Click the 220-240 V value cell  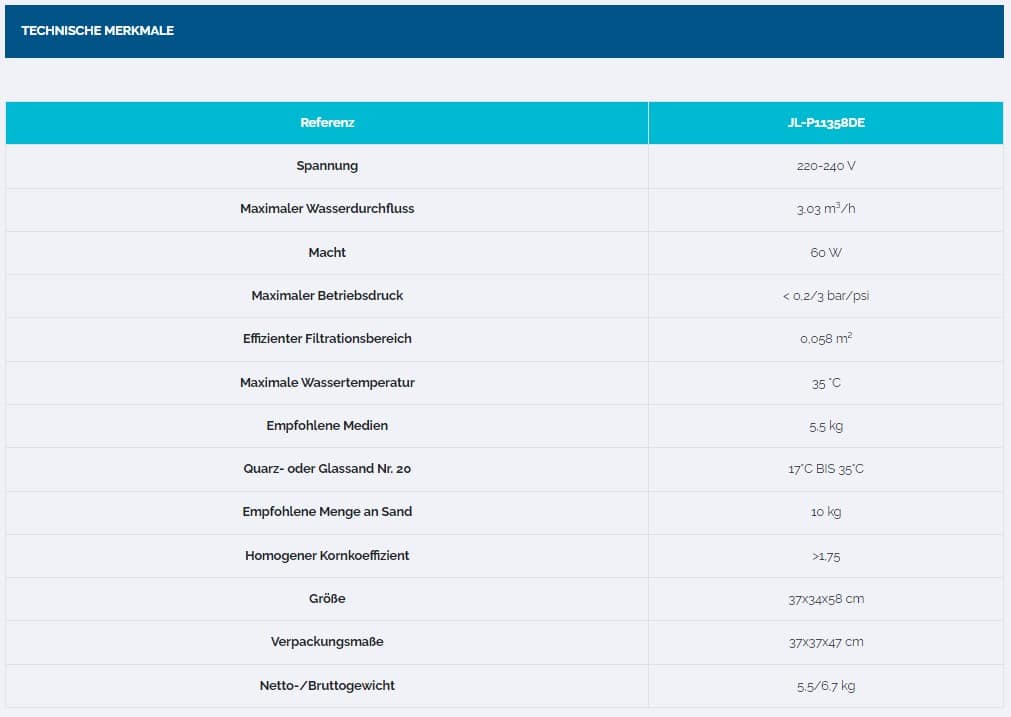point(825,166)
